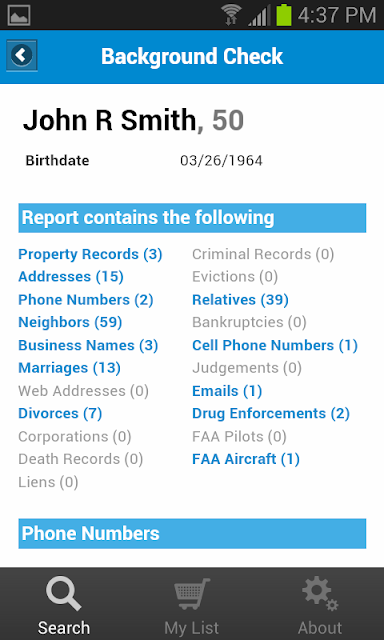This screenshot has width=384, height=640.
Task: Open Drug Enforcements (2)
Action: 271,413
